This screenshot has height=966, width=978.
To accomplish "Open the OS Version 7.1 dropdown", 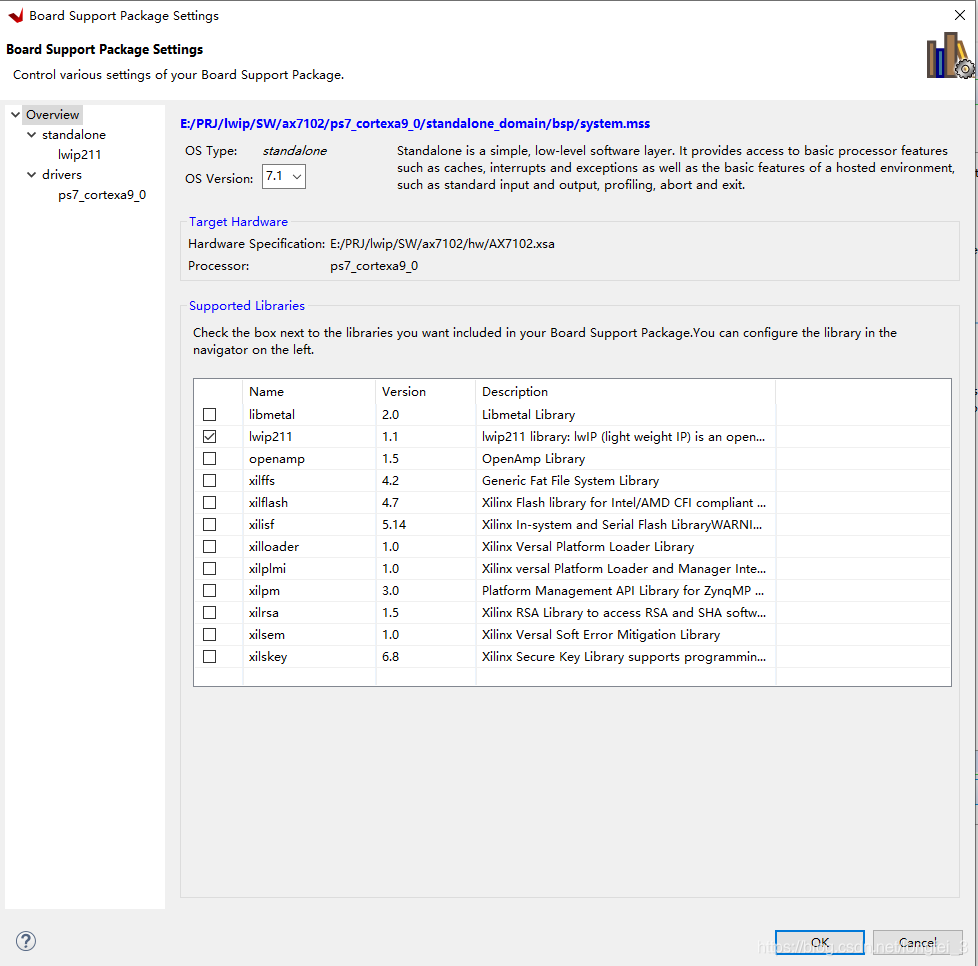I will 284,176.
